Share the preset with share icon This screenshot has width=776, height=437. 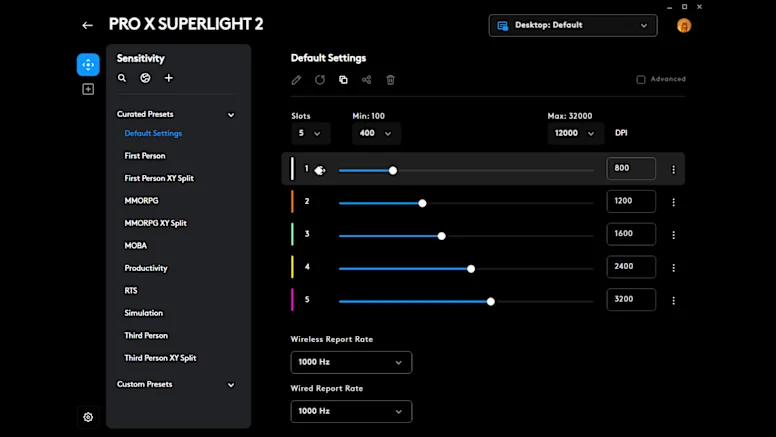[x=366, y=80]
